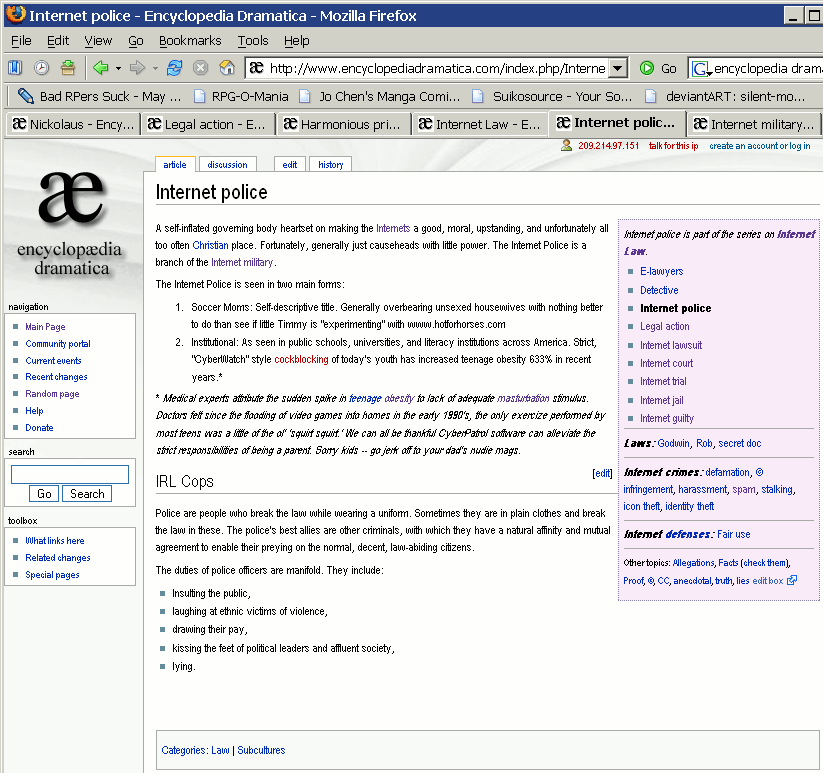
Task: Open the forward button history dropdown
Action: 155,68
